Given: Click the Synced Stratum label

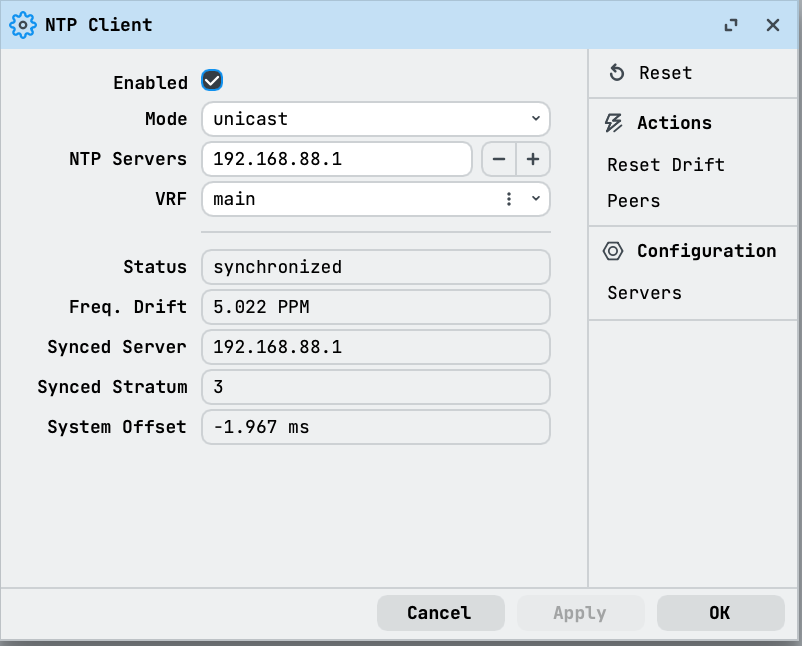Looking at the screenshot, I should [112, 387].
